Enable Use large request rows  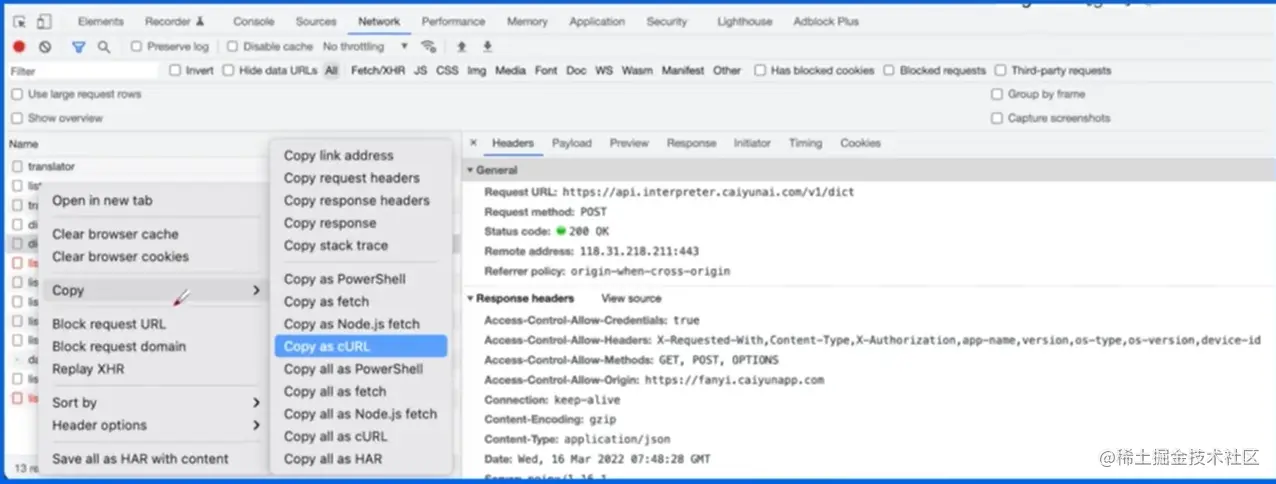tap(17, 94)
